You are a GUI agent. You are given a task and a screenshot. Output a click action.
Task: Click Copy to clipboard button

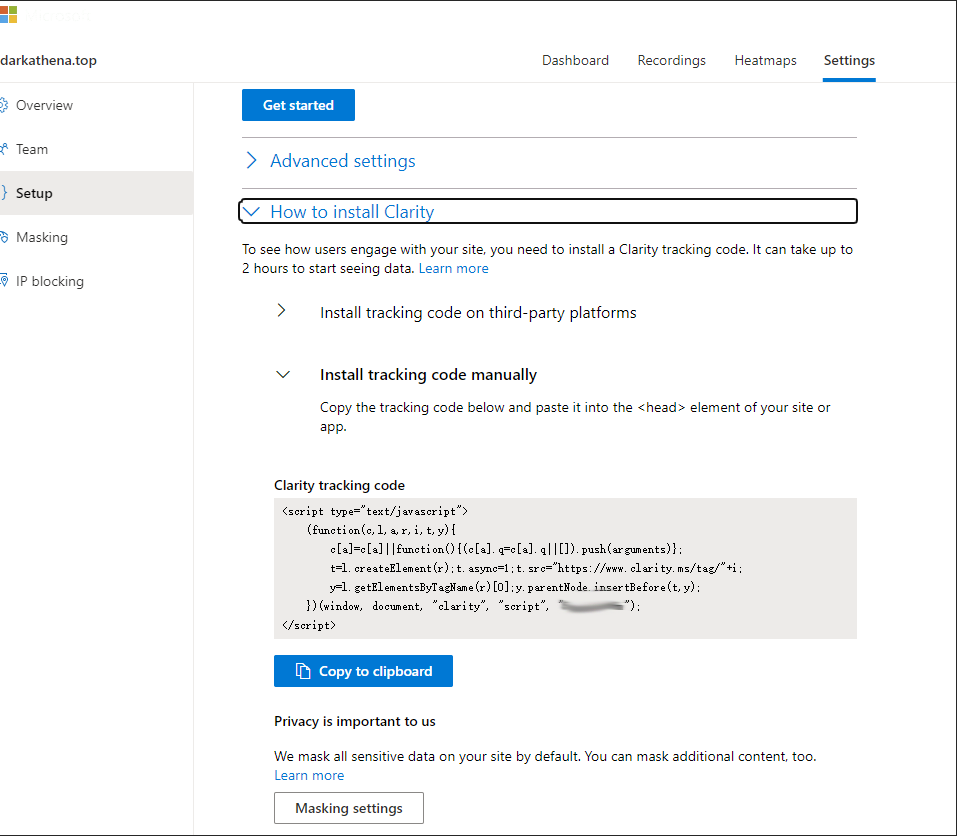(363, 671)
